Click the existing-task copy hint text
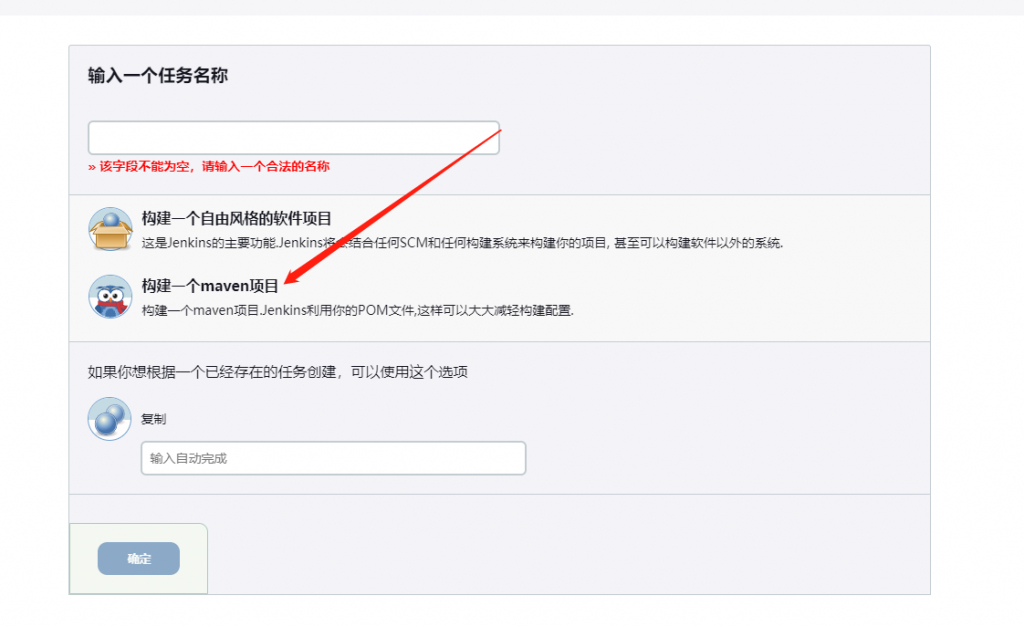1024x627 pixels. point(278,372)
